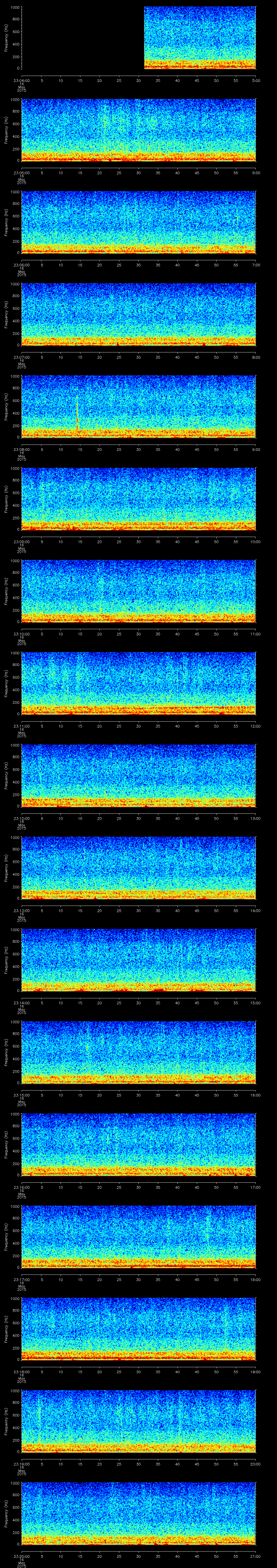
Task: Click the Frequency (Hz) axis label of the 23:08:00 panel
Action: coord(6,407)
